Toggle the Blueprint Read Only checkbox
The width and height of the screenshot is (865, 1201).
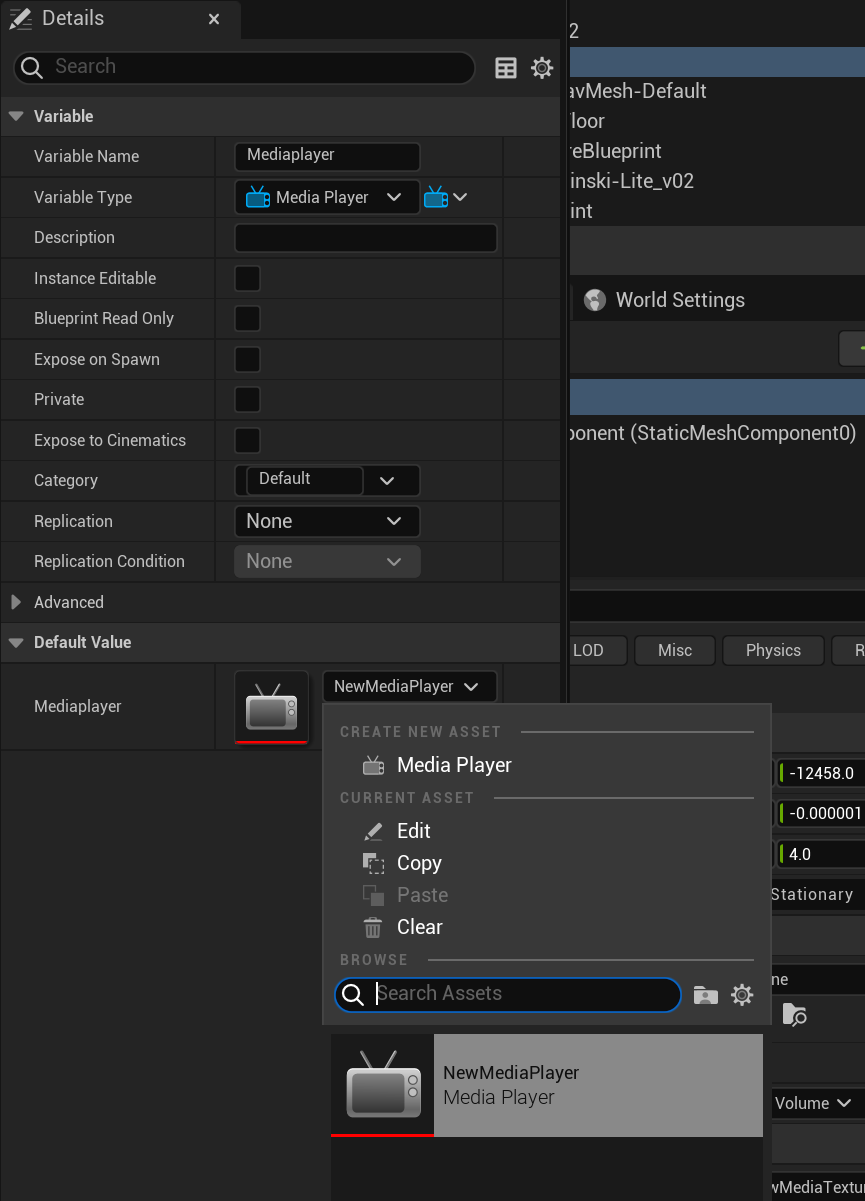coord(247,318)
